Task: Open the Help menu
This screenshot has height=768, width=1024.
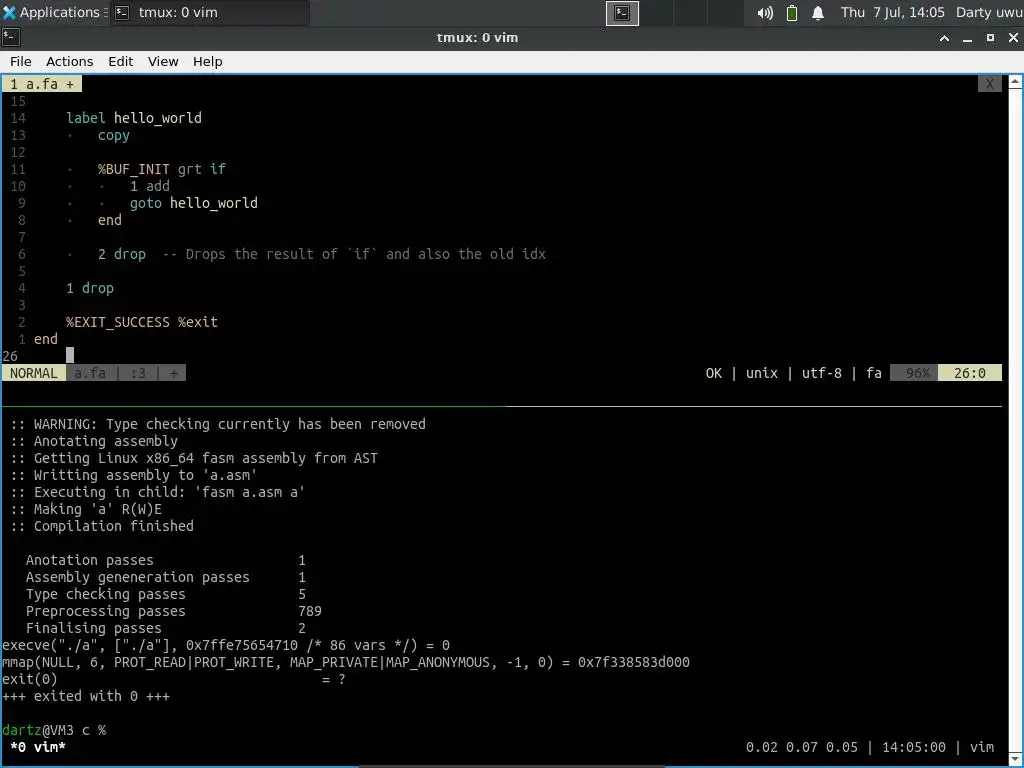Action: 208,61
